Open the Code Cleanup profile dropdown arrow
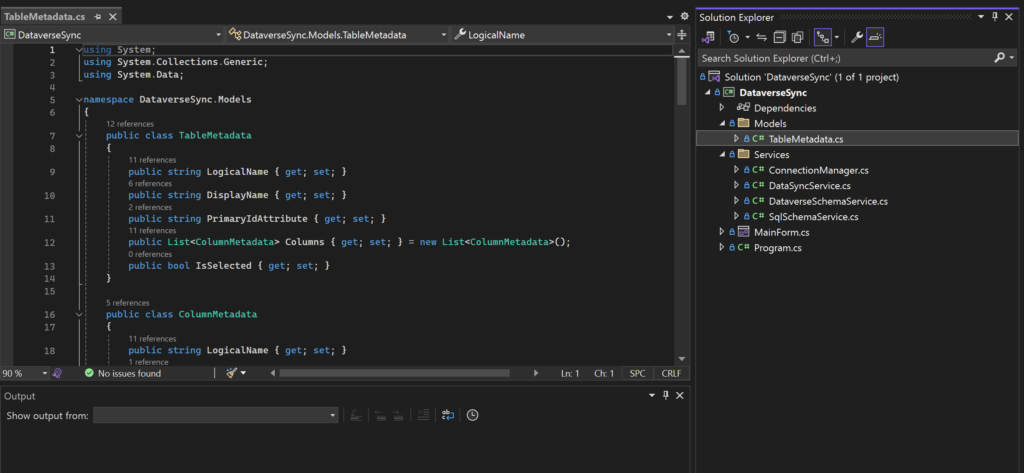The width and height of the screenshot is (1024, 473). click(x=244, y=373)
